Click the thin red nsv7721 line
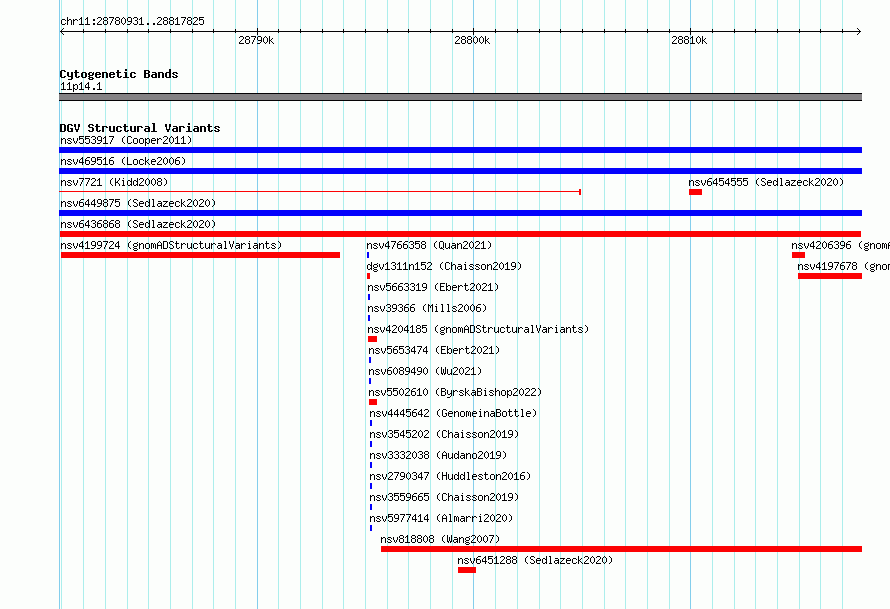This screenshot has height=609, width=890. point(320,192)
